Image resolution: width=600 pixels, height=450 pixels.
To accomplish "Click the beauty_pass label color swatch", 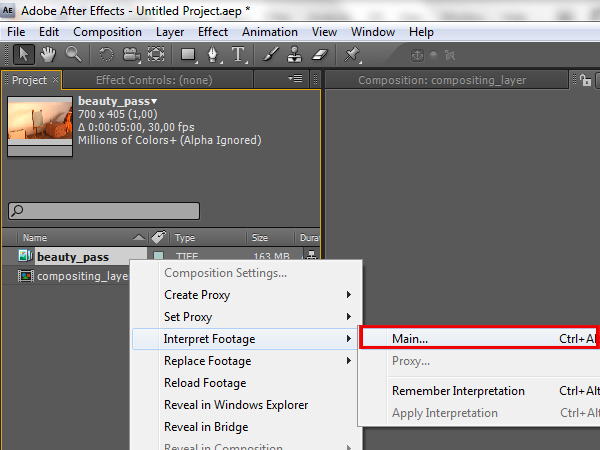I will click(x=159, y=257).
